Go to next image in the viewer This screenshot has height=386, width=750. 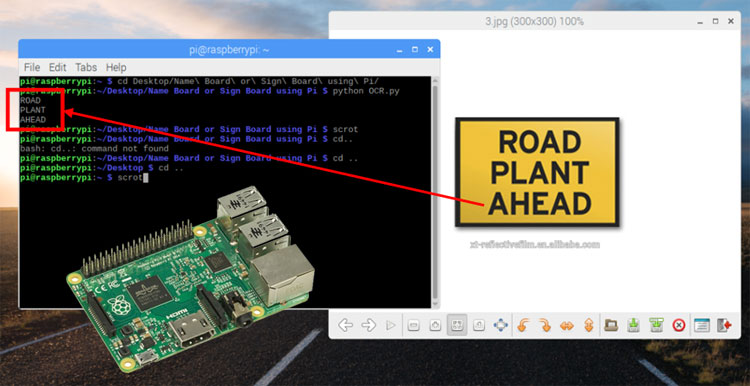point(368,326)
